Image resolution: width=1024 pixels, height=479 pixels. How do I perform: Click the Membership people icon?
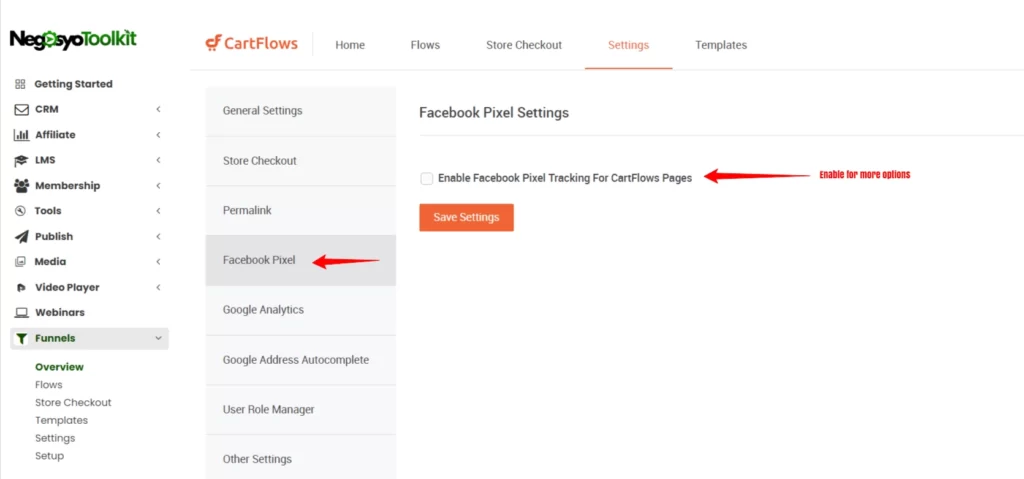coord(21,186)
